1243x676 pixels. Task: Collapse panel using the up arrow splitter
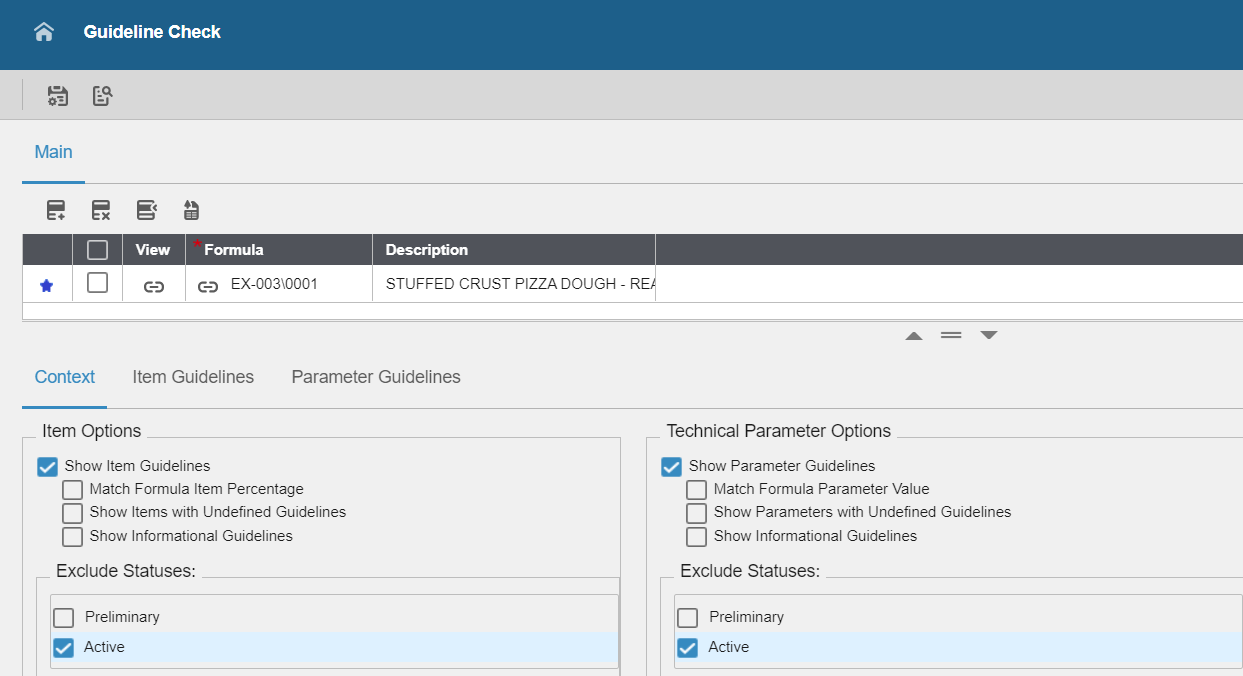point(913,336)
